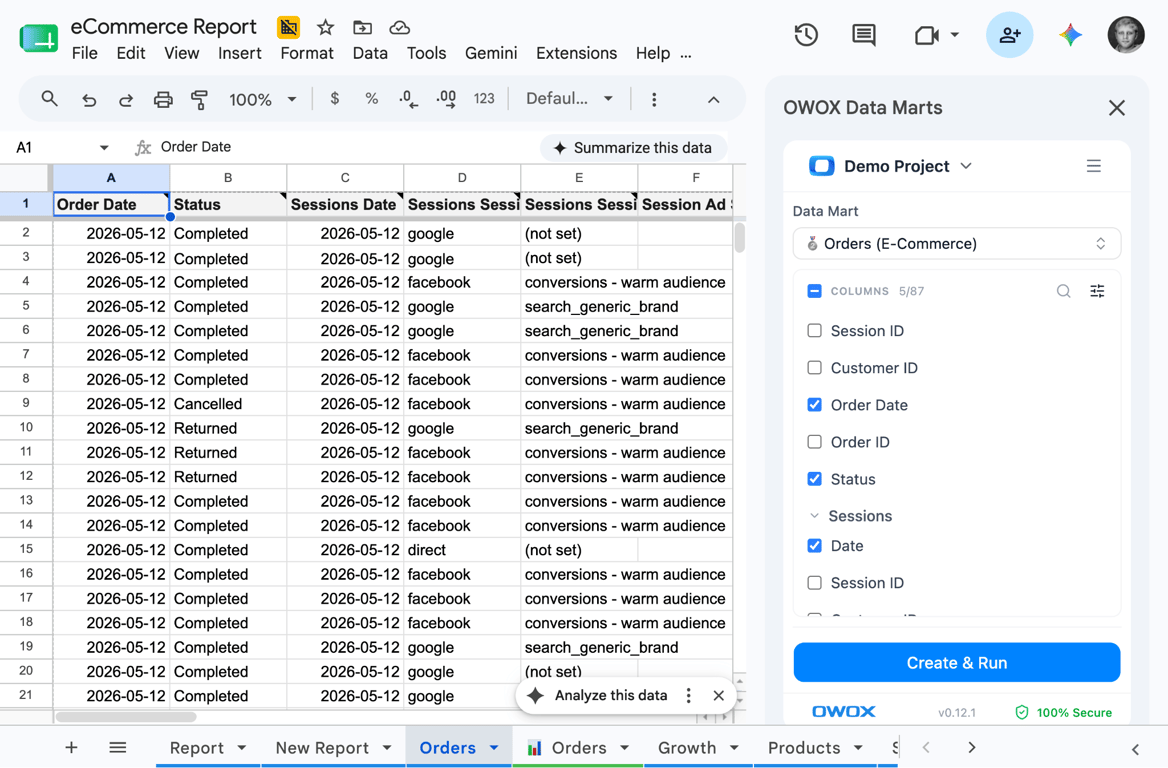Star the eCommerce Report document
1168x768 pixels.
(326, 28)
